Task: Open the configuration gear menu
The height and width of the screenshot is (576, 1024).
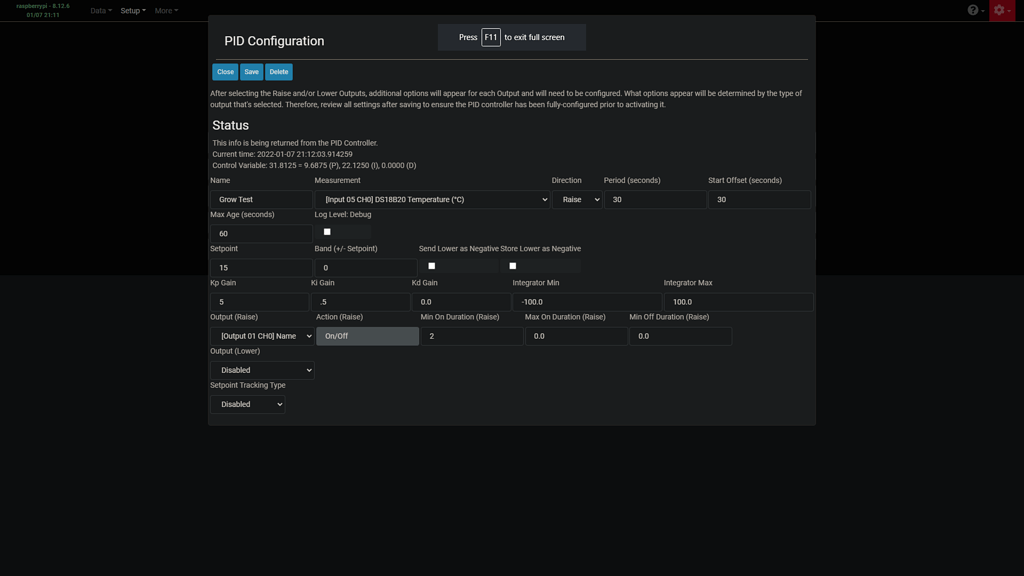Action: [x=1001, y=10]
